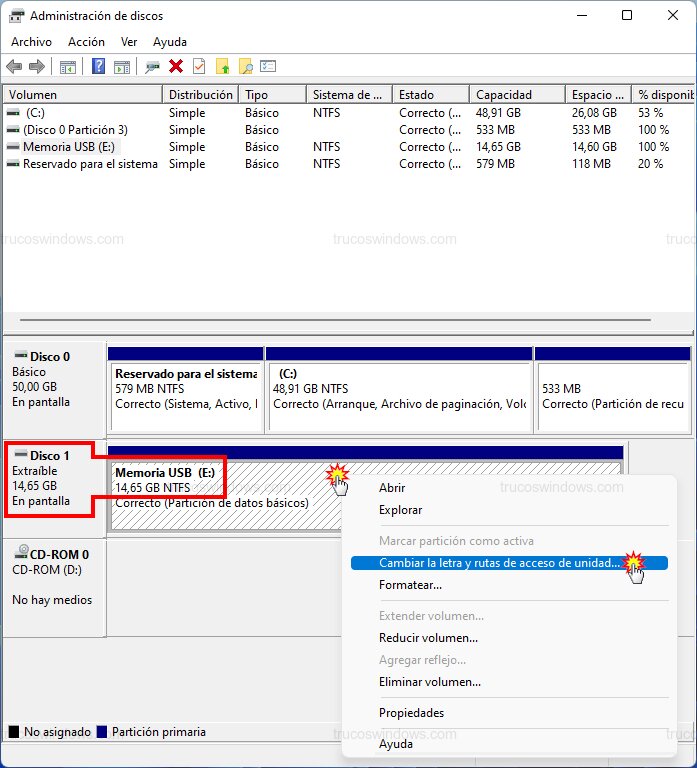Click Propiedades in the context menu

click(411, 713)
